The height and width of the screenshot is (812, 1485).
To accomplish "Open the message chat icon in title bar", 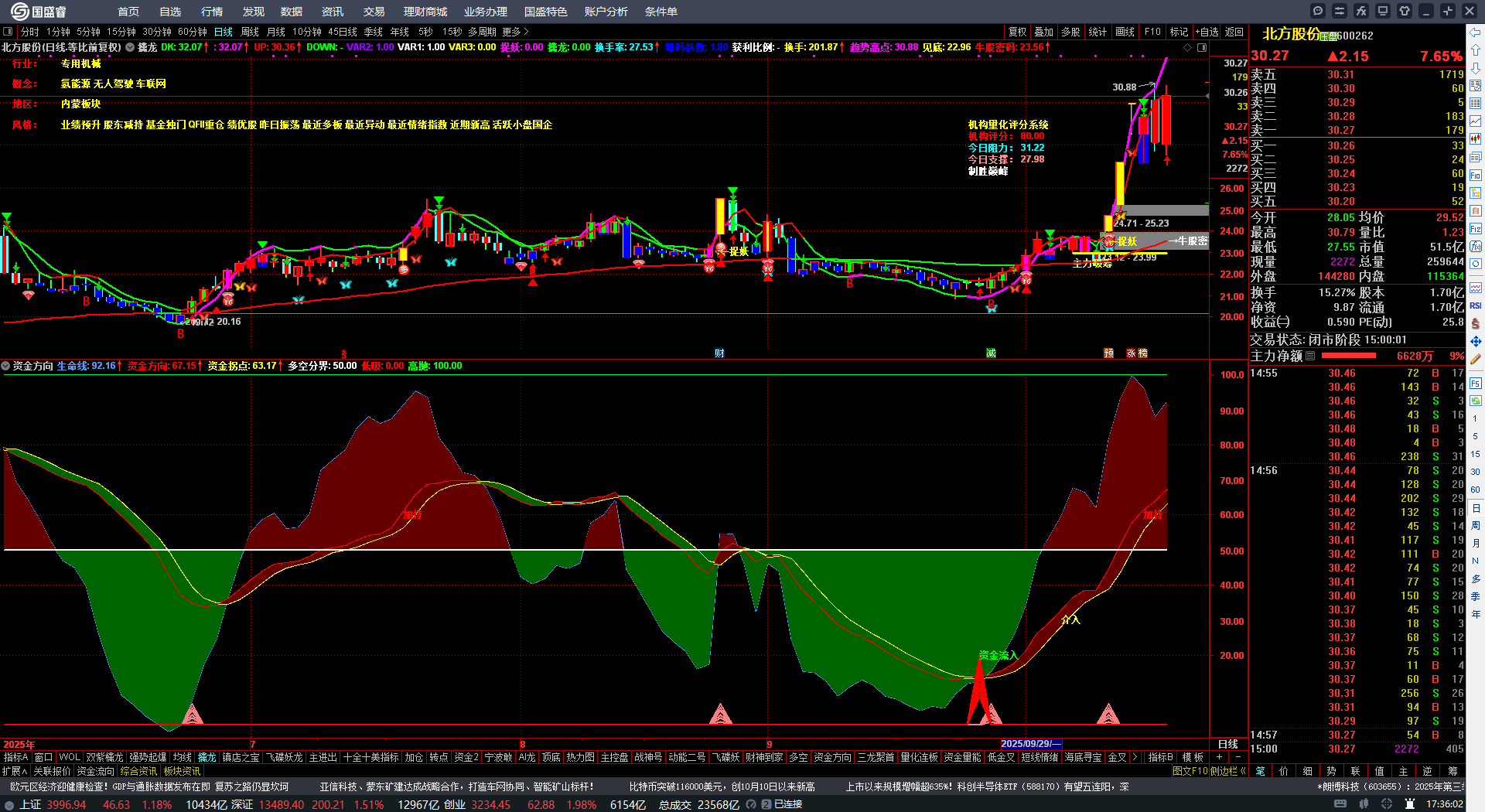I will point(1318,11).
